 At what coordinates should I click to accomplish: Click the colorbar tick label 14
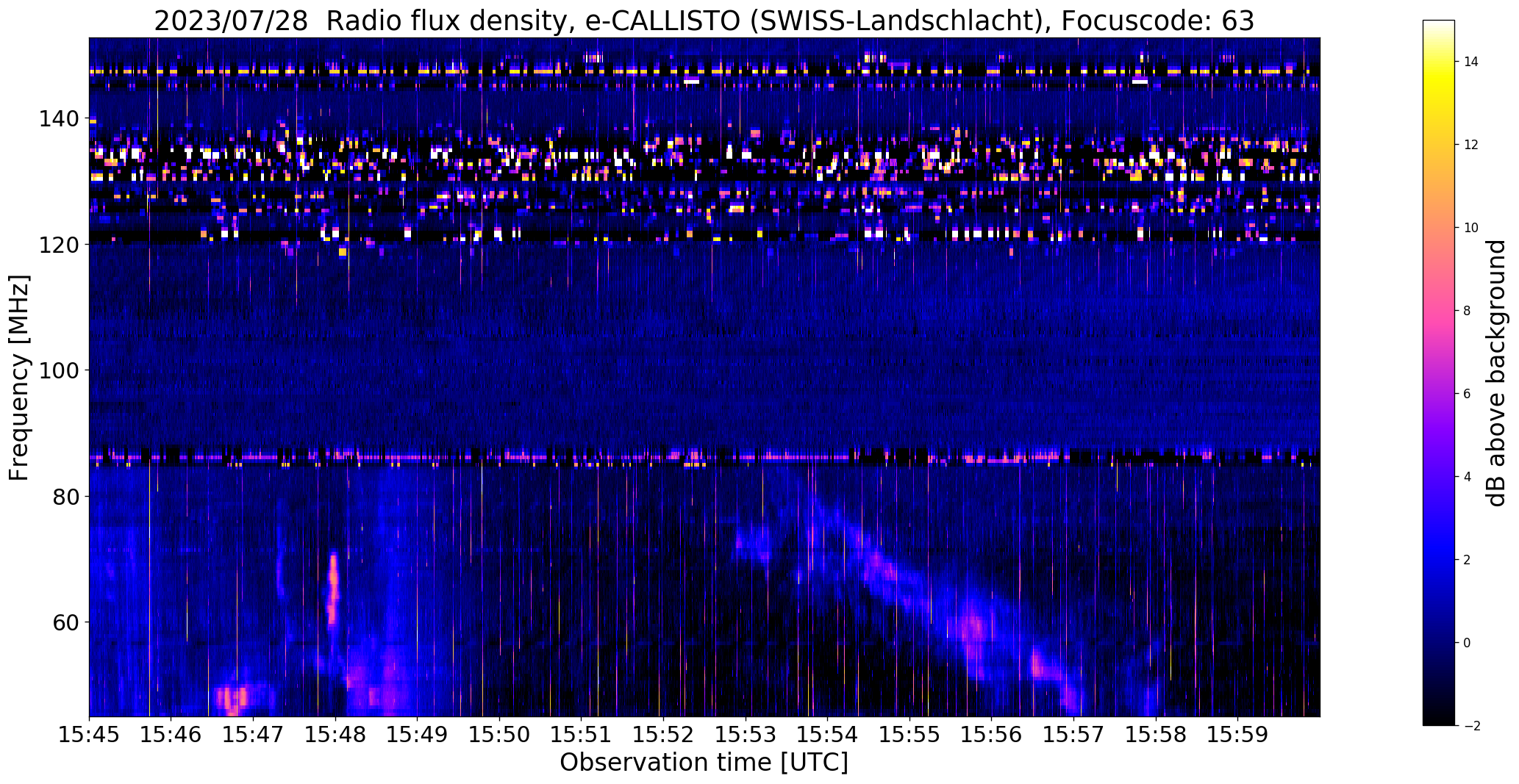pos(1471,62)
